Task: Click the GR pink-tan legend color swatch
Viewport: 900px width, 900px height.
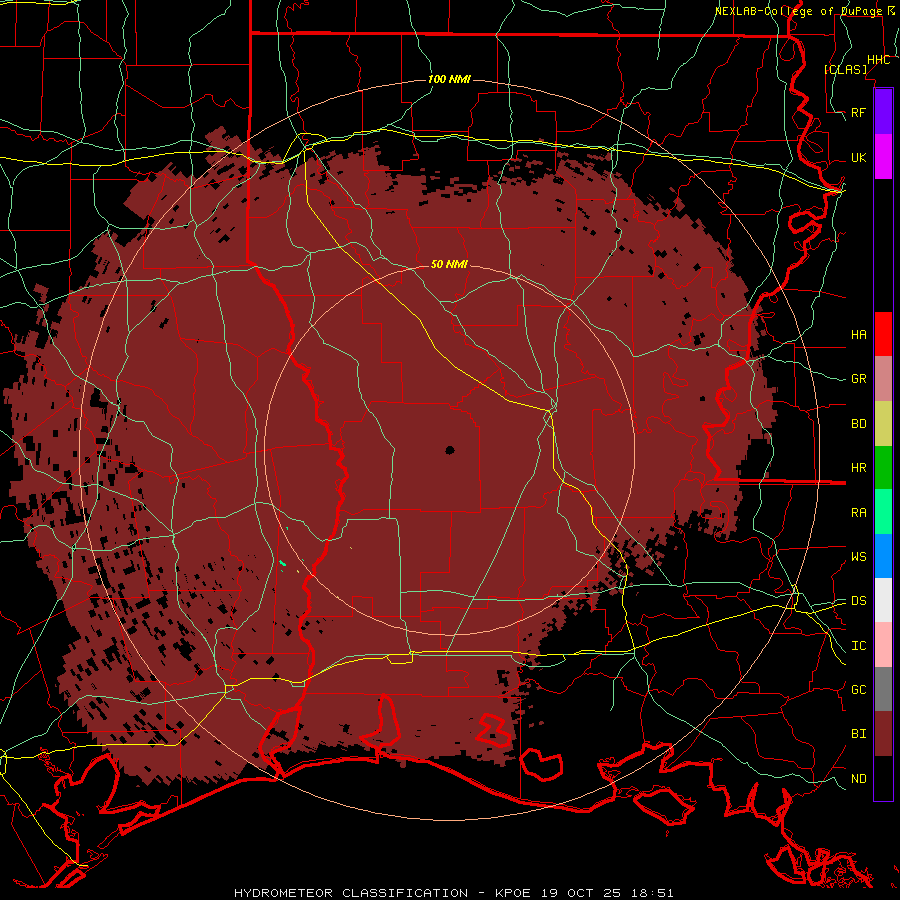Action: click(x=883, y=379)
